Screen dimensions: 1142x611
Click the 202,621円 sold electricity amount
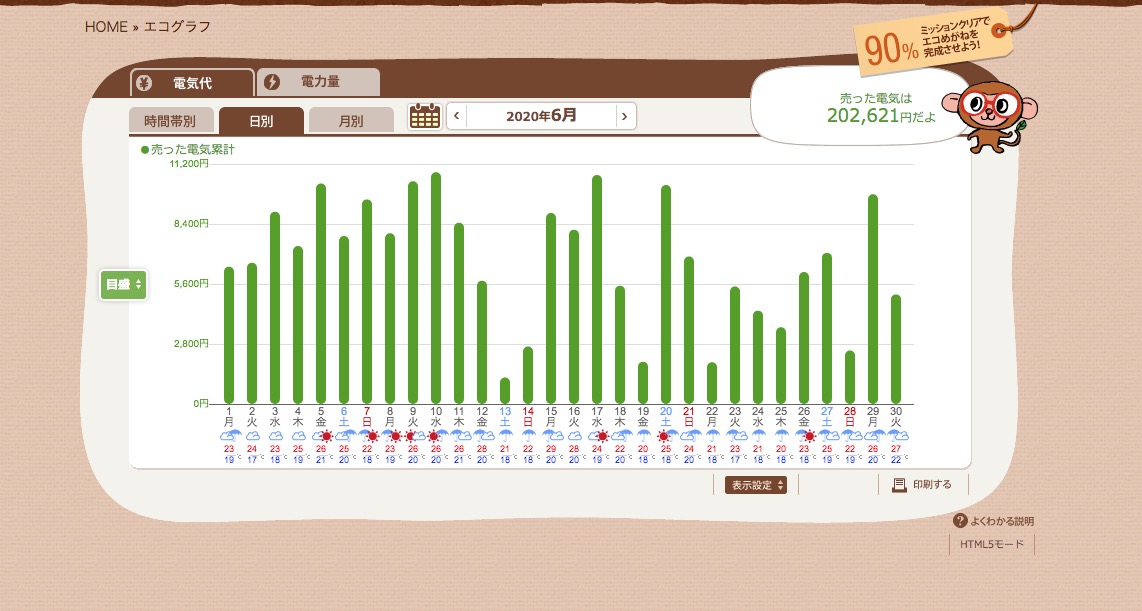[x=869, y=115]
